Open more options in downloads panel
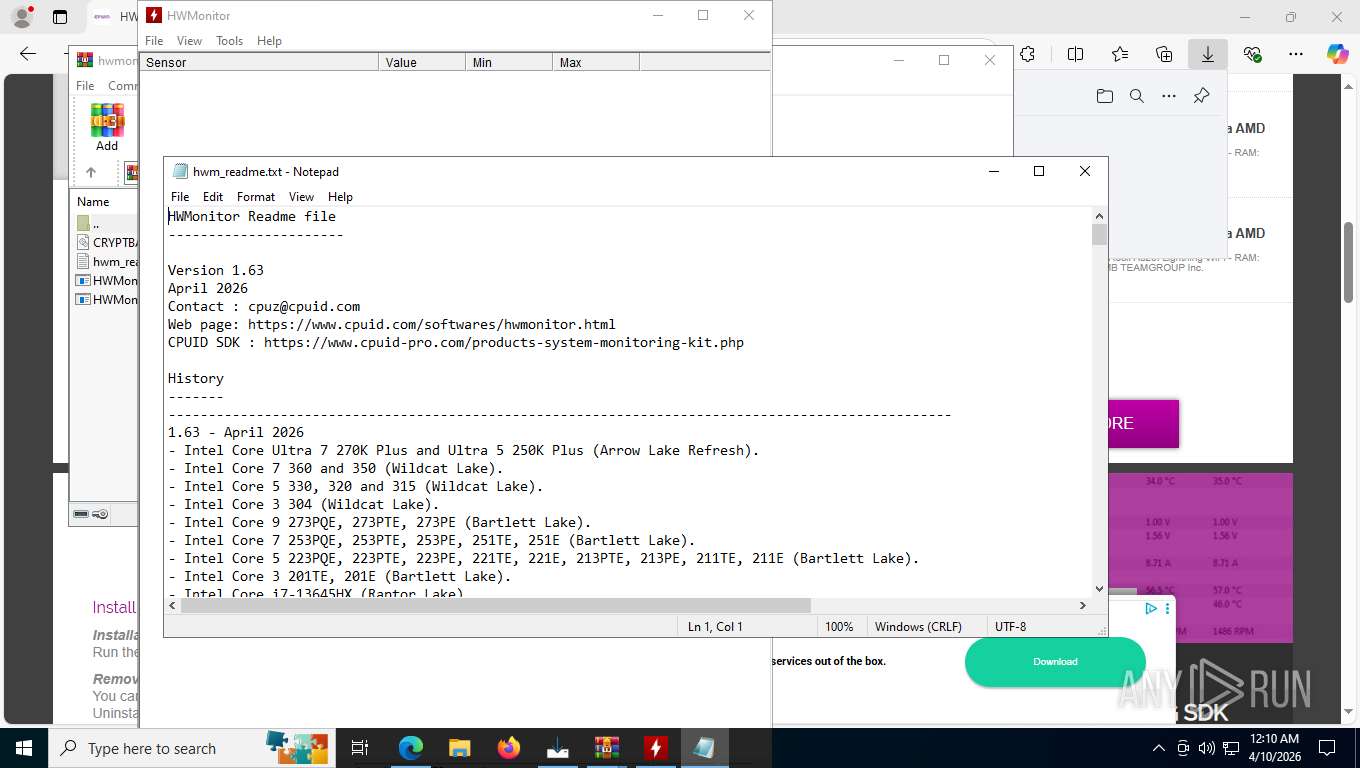This screenshot has height=768, width=1360. pyautogui.click(x=1169, y=96)
